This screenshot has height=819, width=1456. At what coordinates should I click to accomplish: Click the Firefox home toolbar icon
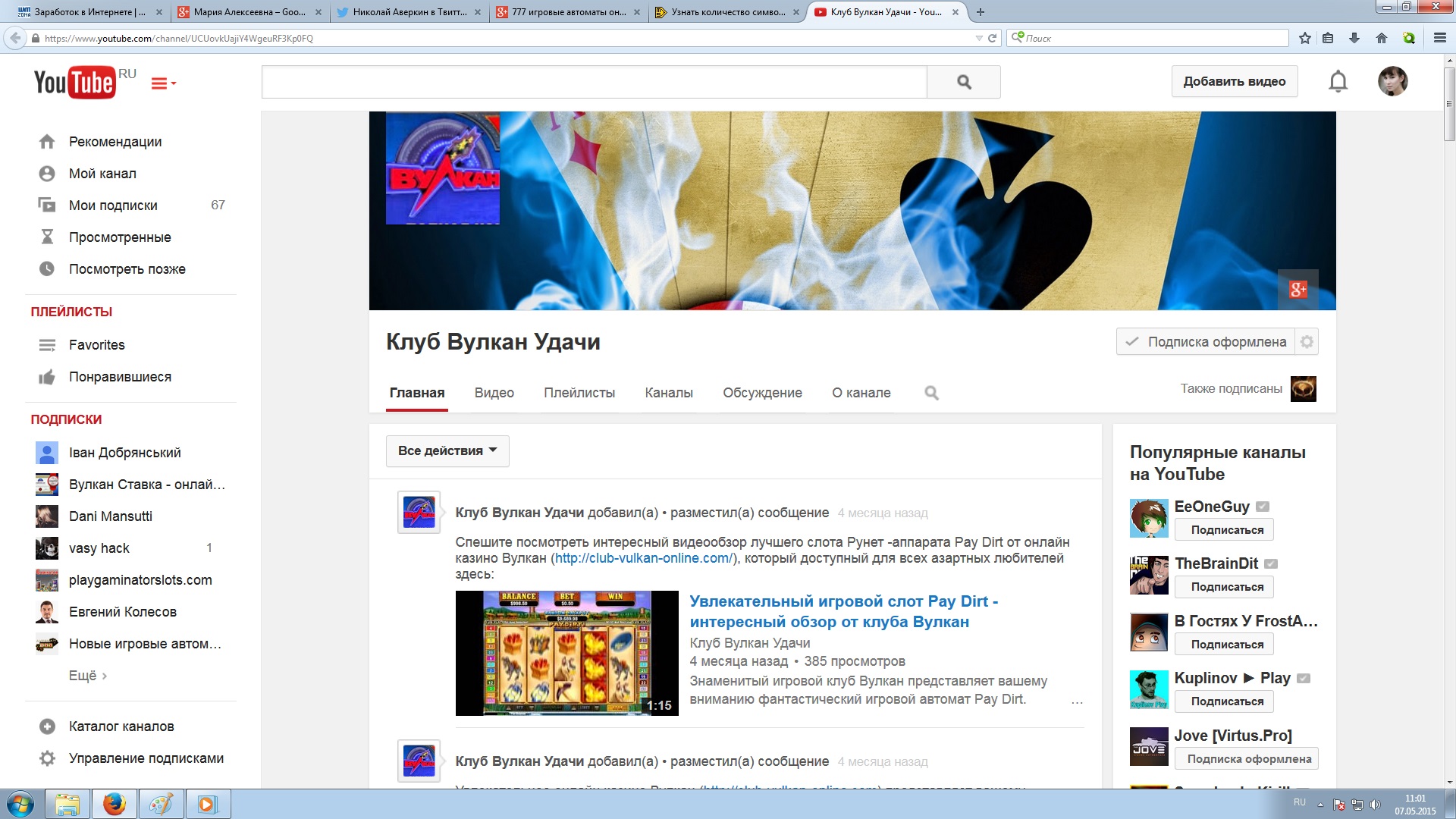point(1381,38)
